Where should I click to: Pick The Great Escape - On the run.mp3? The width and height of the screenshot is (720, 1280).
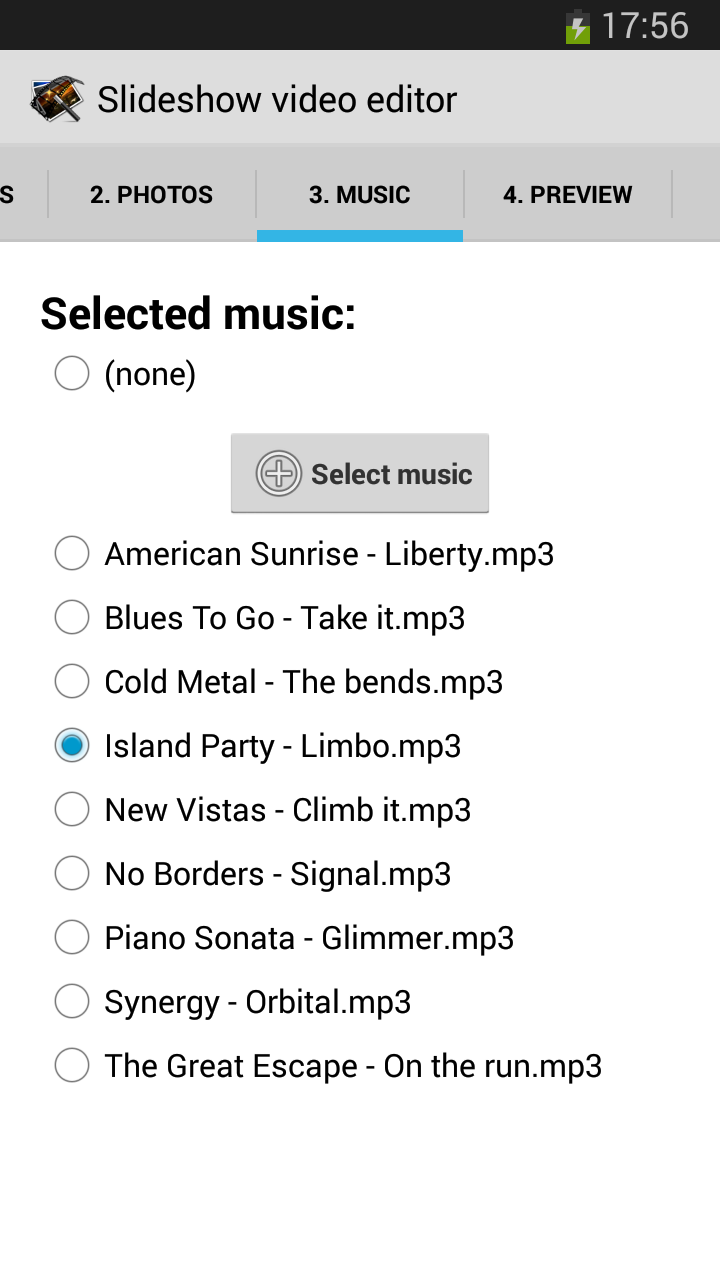[x=328, y=1066]
